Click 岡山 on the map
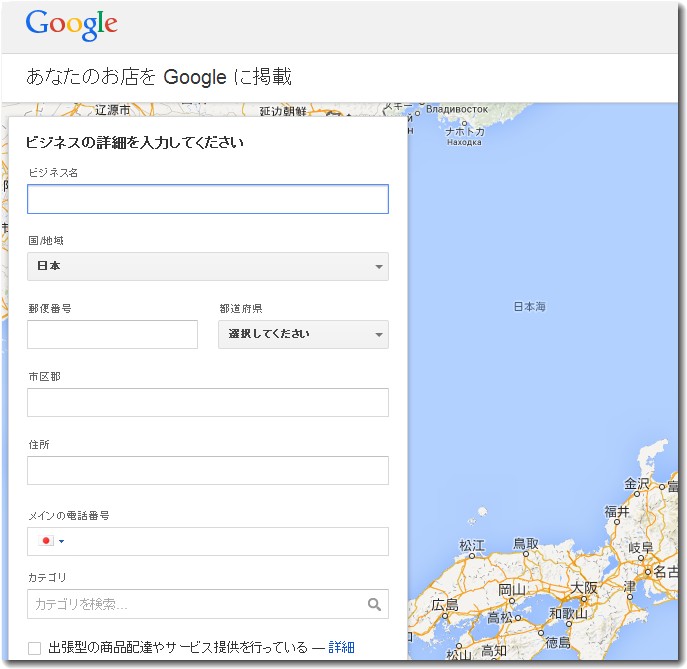 click(x=511, y=590)
